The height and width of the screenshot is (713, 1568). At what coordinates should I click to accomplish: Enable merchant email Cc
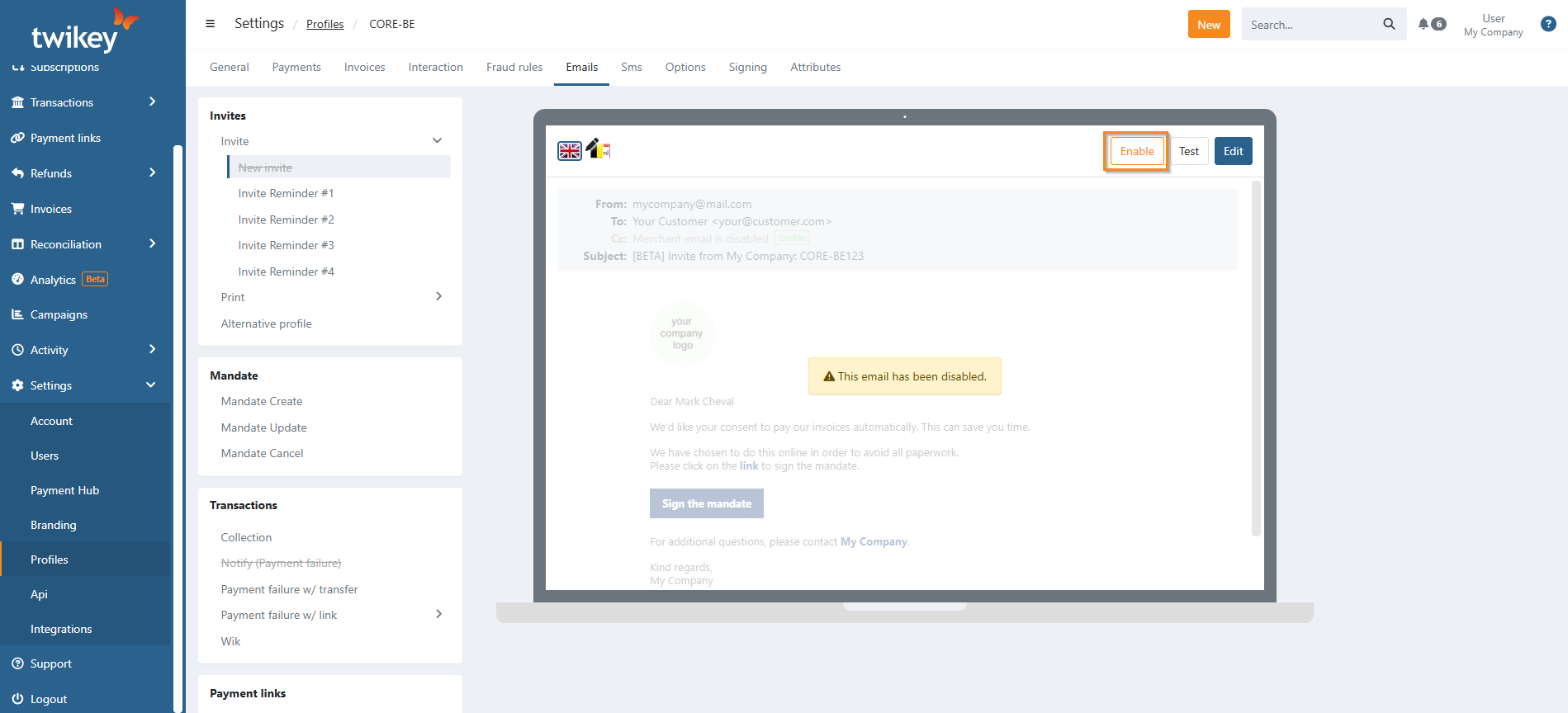[792, 238]
